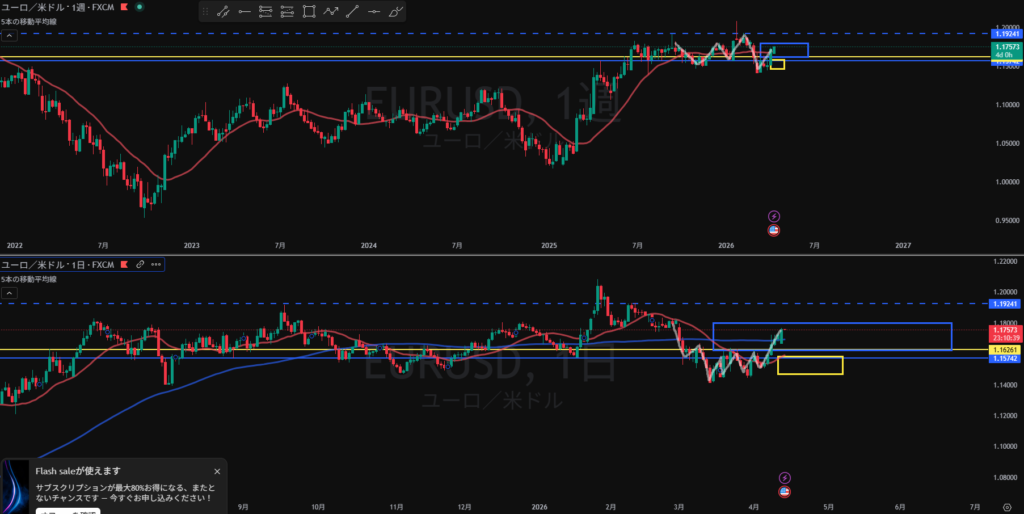Image resolution: width=1024 pixels, height=514 pixels.
Task: Choose the diagonal line tool right of path tool
Action: (352, 12)
